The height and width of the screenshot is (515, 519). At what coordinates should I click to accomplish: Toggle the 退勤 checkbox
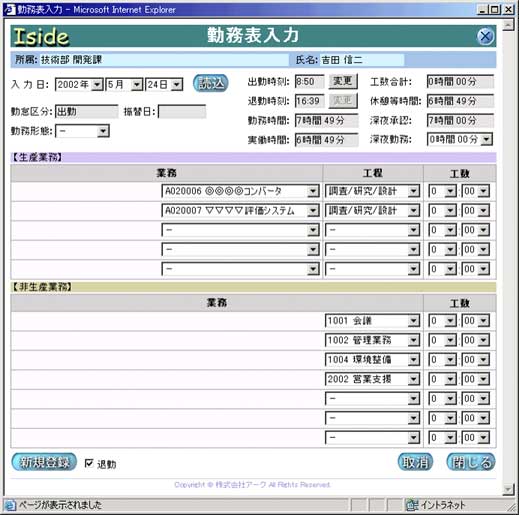point(89,463)
